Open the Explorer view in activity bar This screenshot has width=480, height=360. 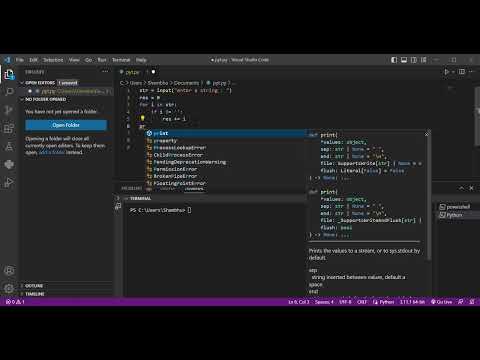pyautogui.click(x=9, y=74)
